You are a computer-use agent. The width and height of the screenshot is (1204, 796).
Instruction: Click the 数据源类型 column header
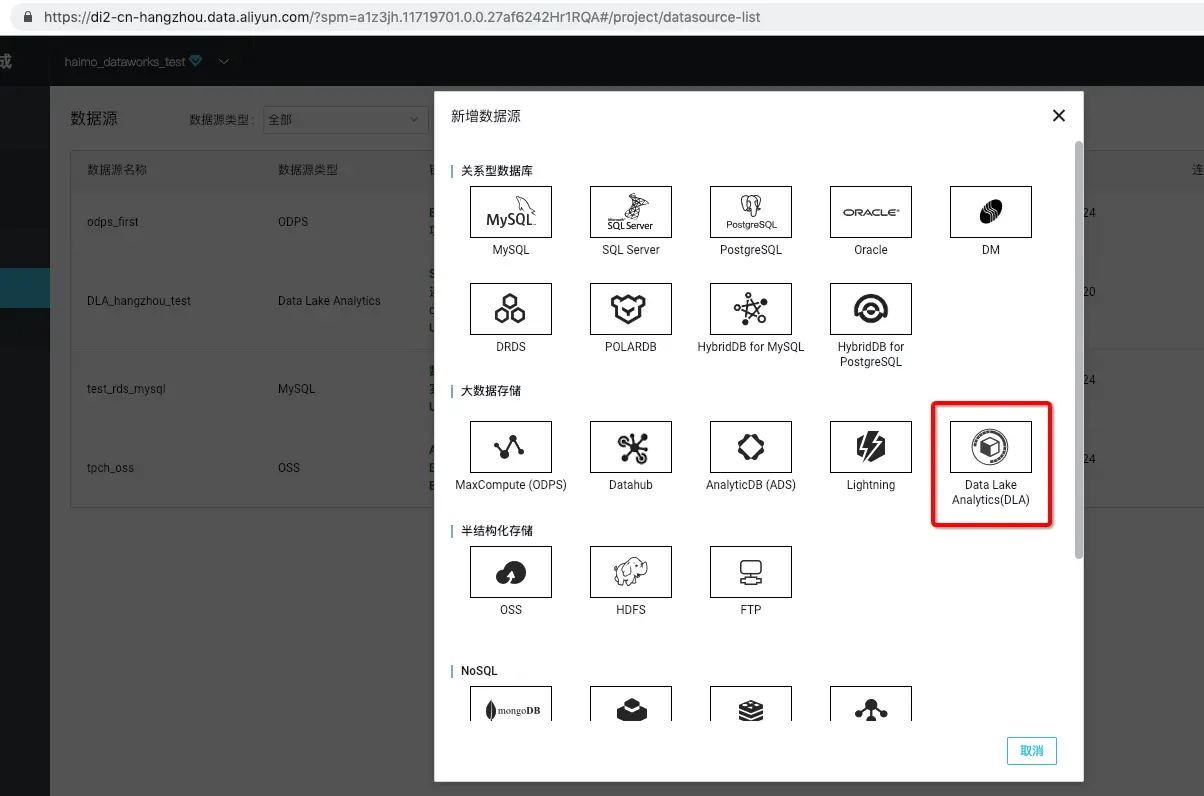(308, 170)
